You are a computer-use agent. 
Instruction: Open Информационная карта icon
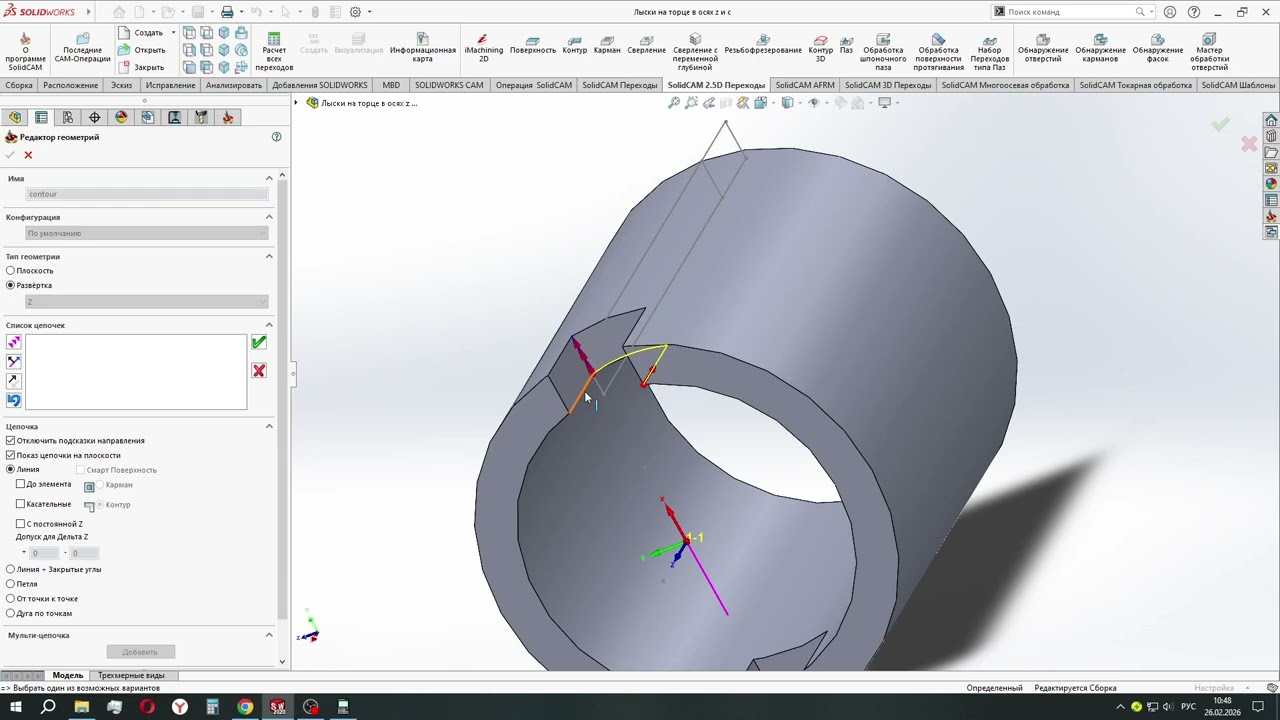pos(423,49)
